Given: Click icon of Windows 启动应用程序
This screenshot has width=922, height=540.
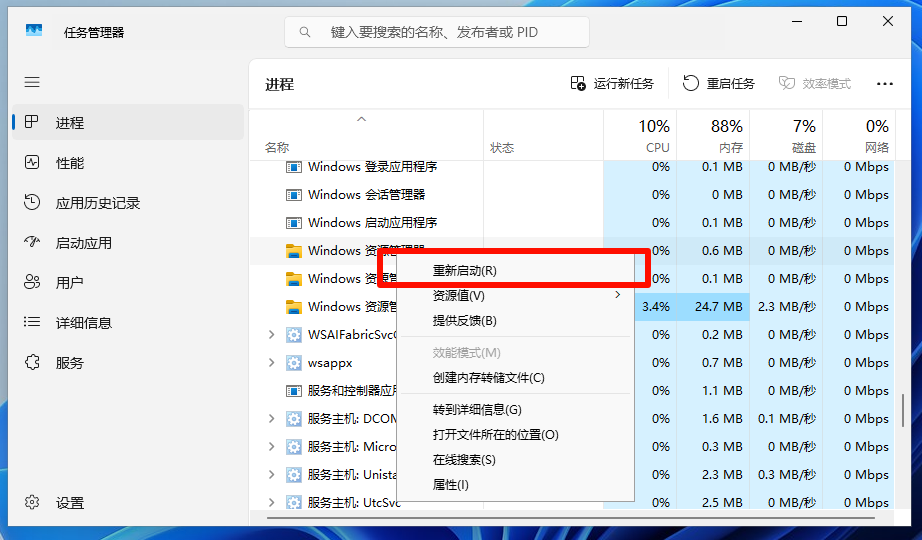Looking at the screenshot, I should pyautogui.click(x=293, y=223).
